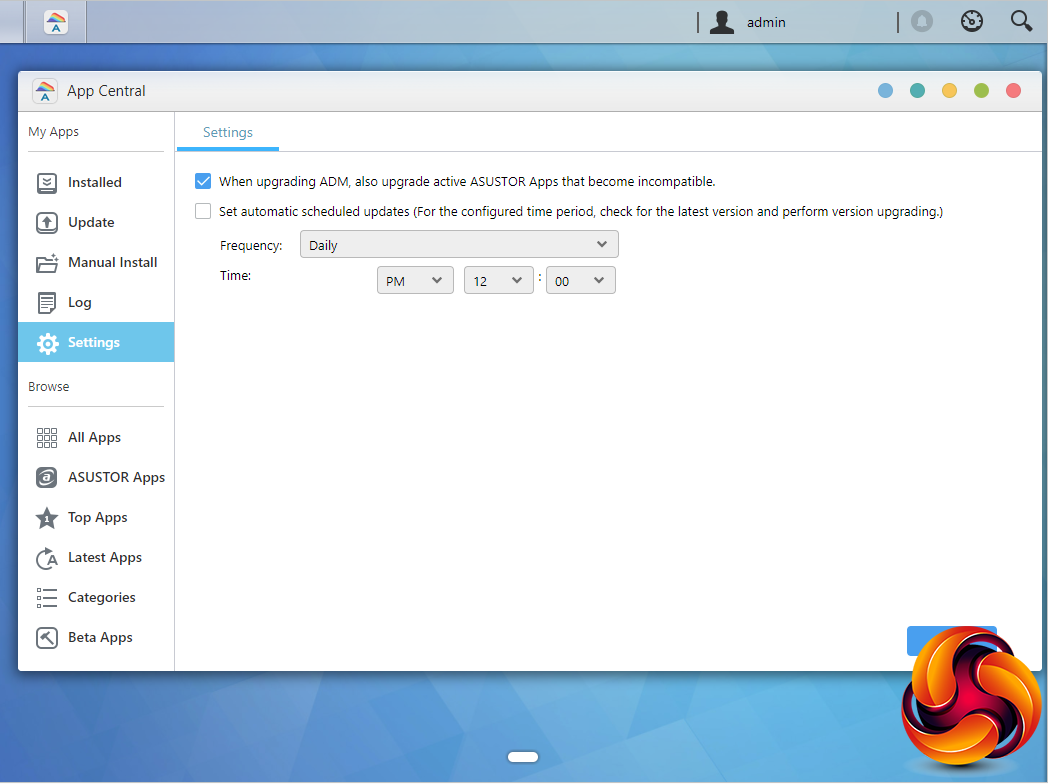Click the Latest Apps refresh icon
Screen dimensions: 1048x784
point(47,558)
